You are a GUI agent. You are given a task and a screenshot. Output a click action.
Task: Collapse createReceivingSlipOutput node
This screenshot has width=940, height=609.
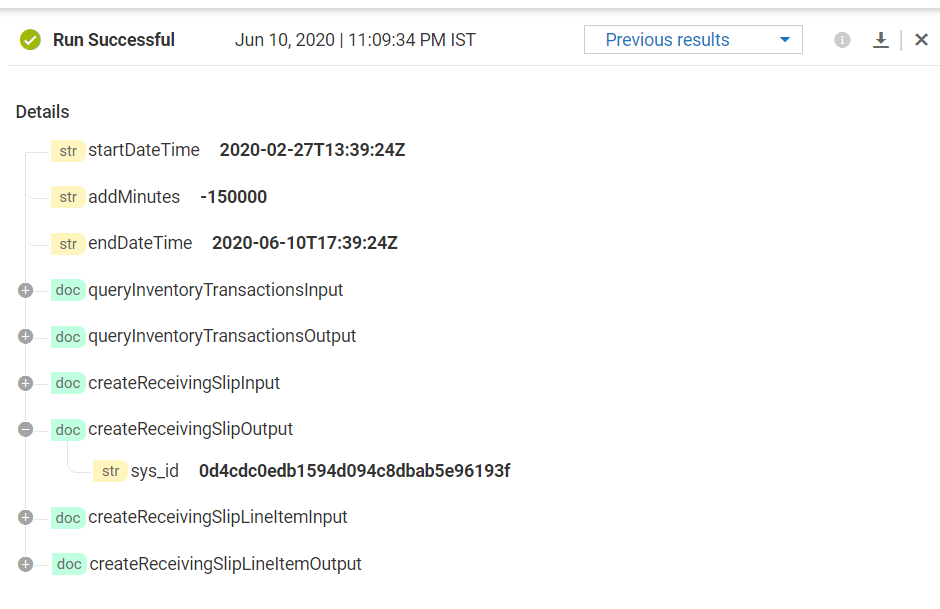[x=26, y=430]
